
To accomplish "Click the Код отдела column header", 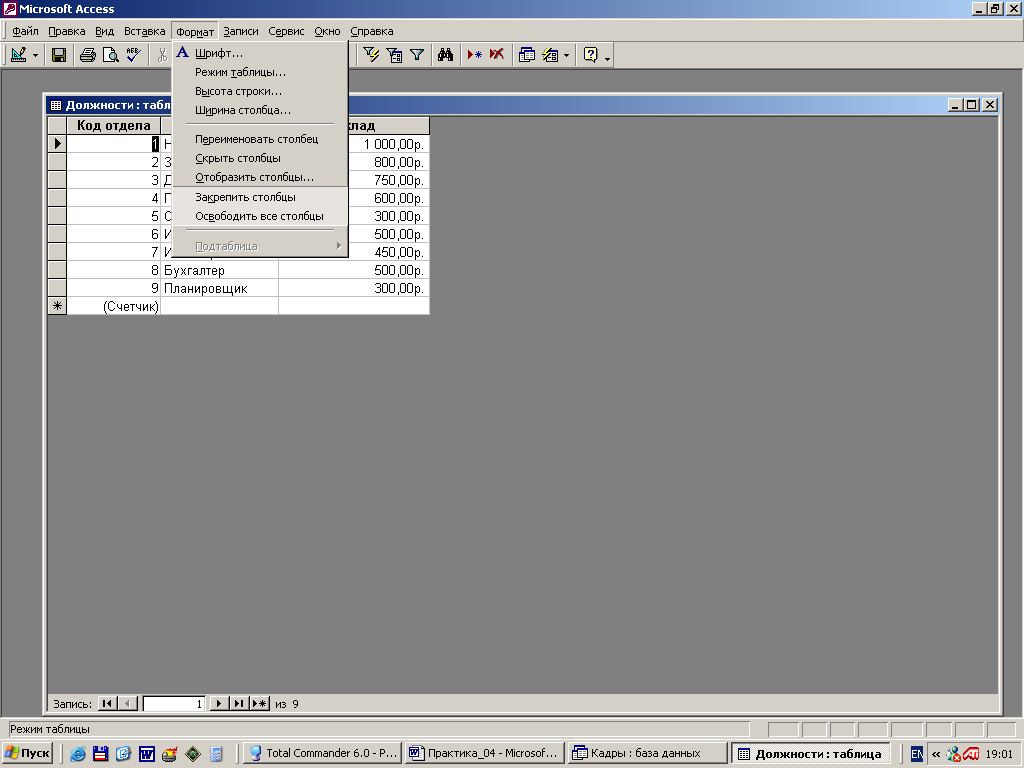I will click(x=114, y=125).
